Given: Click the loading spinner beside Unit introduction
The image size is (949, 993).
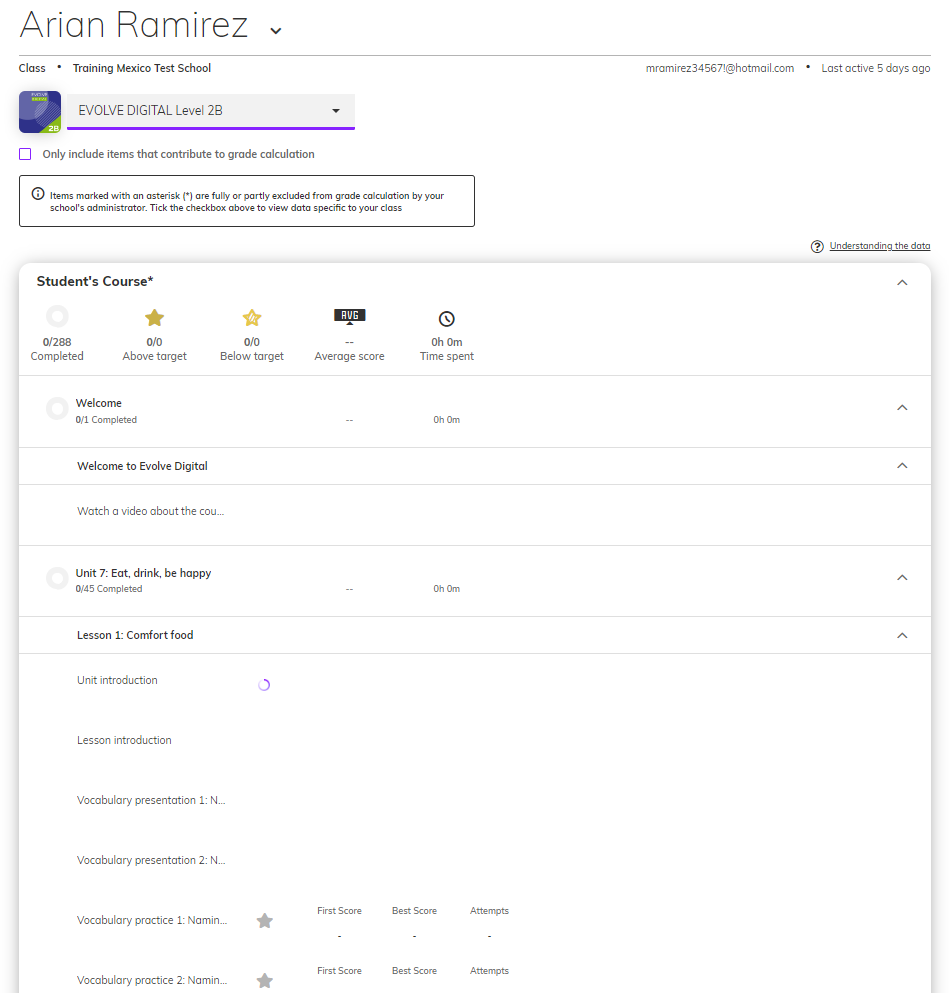Looking at the screenshot, I should [x=264, y=685].
